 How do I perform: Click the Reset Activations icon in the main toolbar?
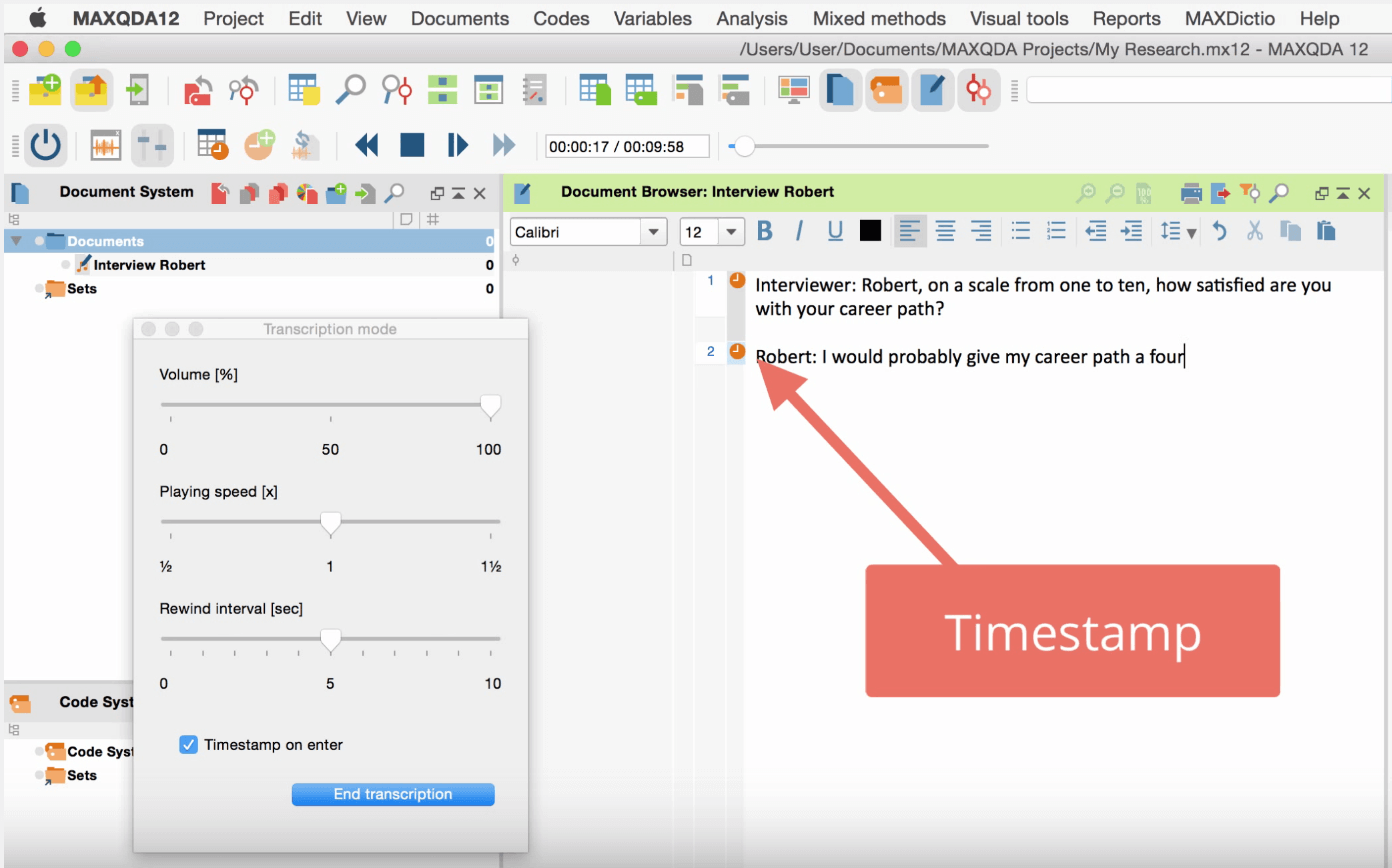tap(198, 90)
